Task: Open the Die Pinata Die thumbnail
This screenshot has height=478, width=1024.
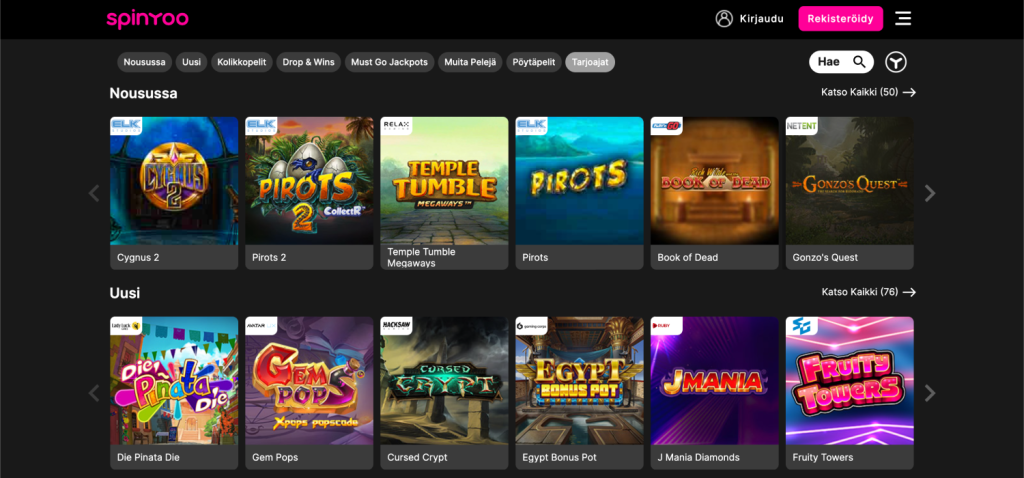Action: [174, 381]
